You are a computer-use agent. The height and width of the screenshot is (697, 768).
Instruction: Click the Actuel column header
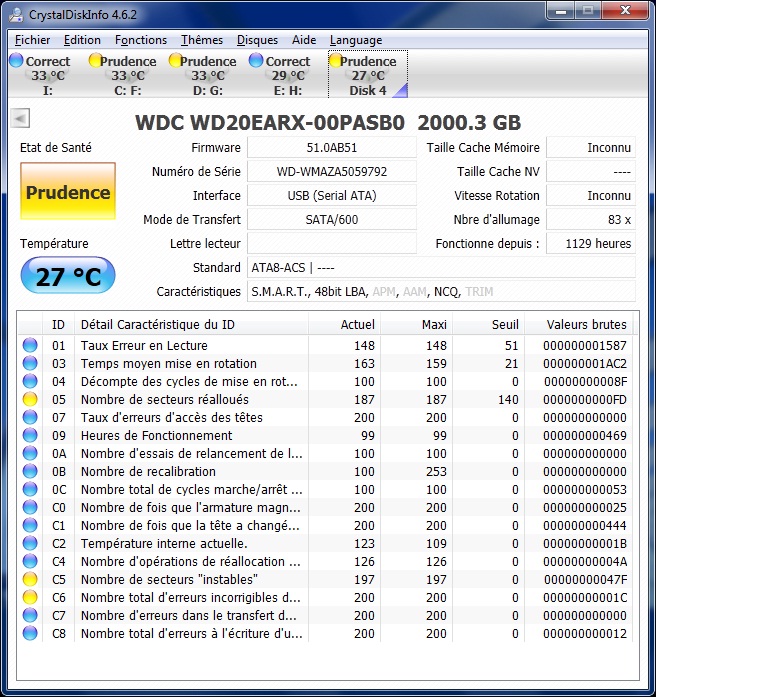click(x=344, y=324)
